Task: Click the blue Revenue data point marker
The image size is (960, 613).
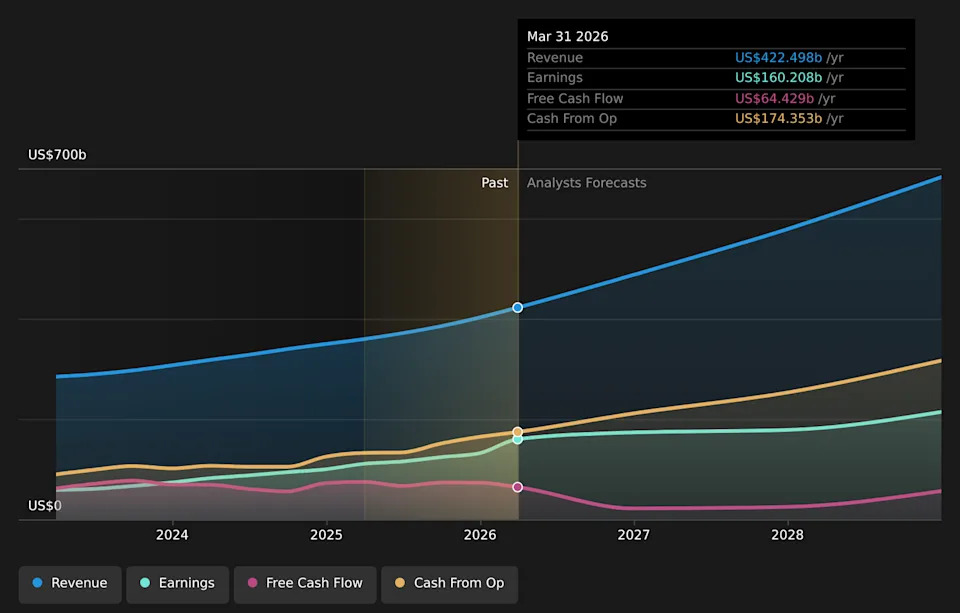Action: tap(517, 307)
